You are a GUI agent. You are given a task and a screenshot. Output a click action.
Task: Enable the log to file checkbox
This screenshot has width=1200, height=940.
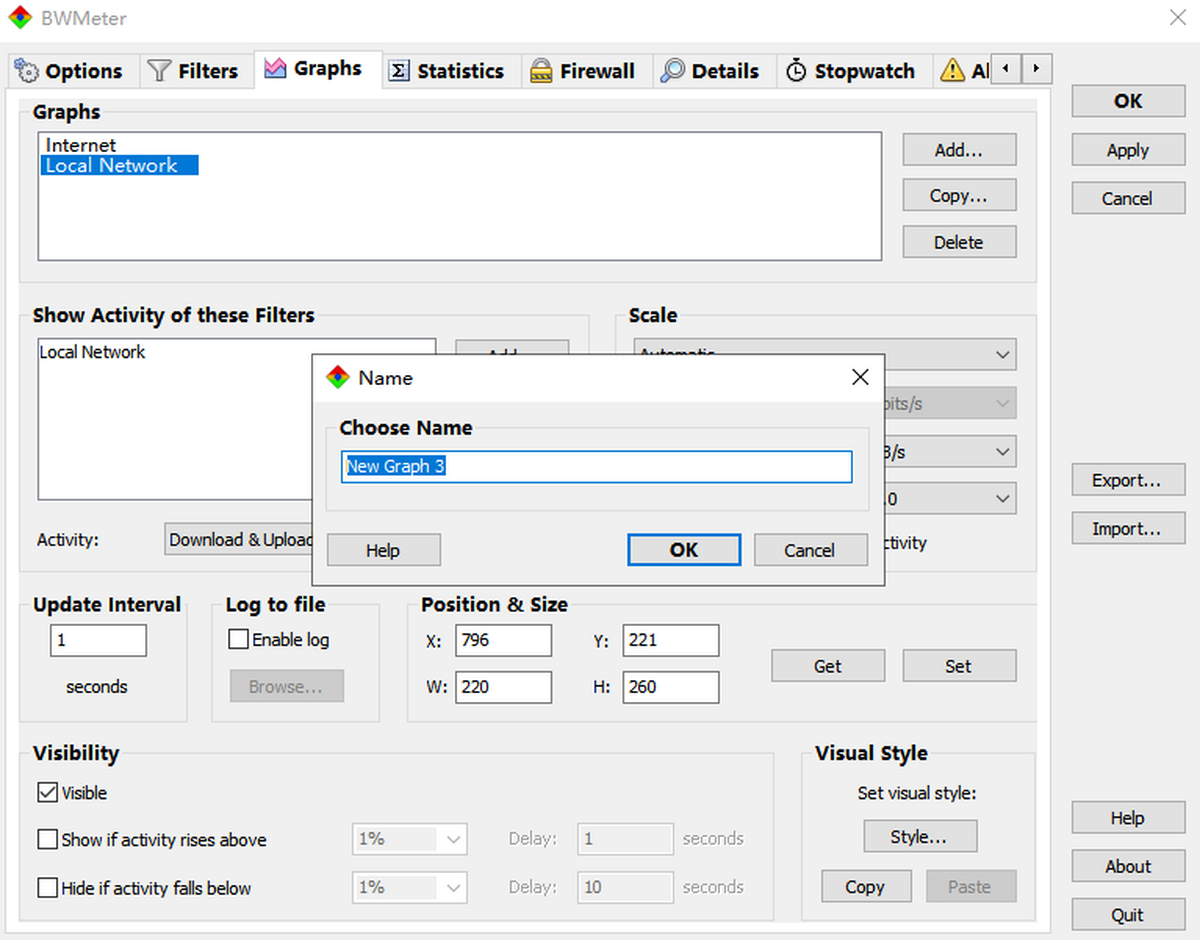tap(238, 640)
